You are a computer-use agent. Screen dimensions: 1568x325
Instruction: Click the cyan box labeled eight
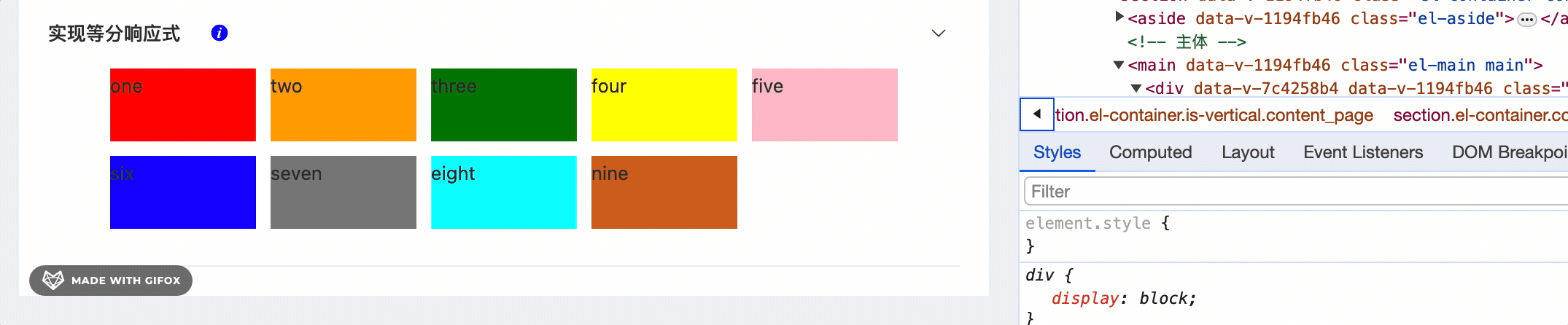click(504, 192)
